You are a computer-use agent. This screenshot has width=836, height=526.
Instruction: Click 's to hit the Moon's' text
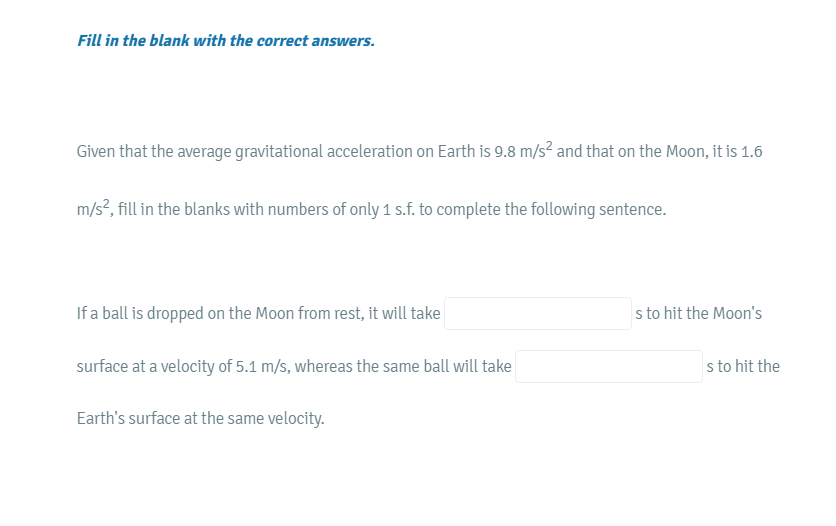click(699, 314)
